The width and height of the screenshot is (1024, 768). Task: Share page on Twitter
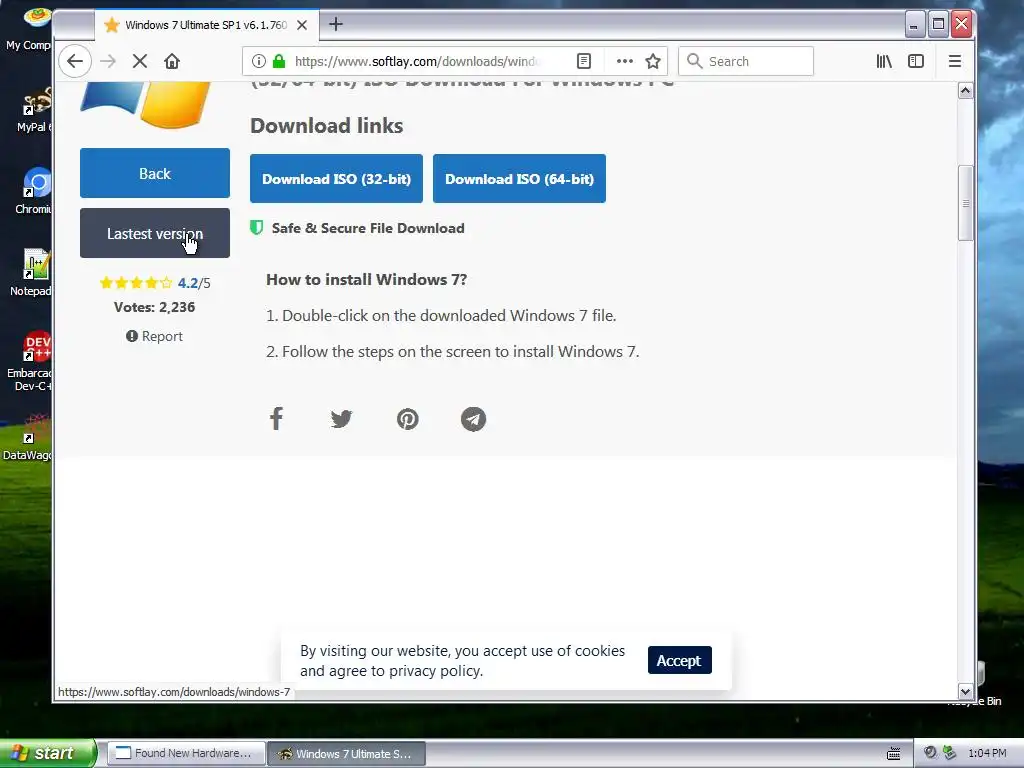(x=342, y=419)
